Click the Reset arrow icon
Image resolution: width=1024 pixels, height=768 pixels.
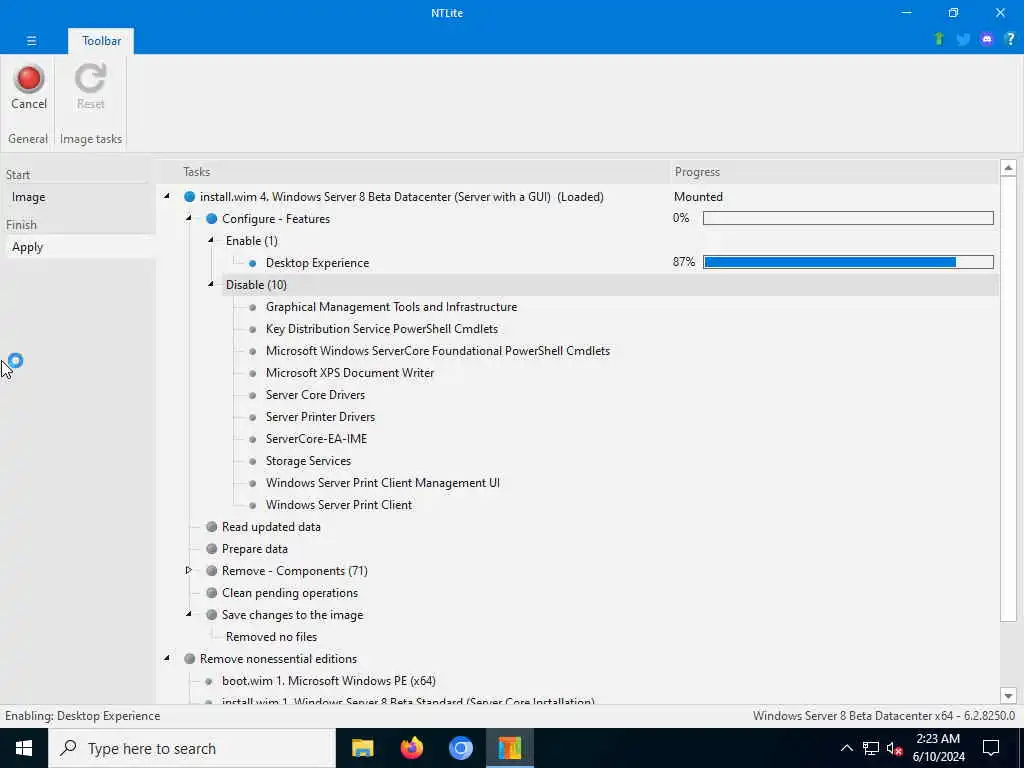point(90,78)
